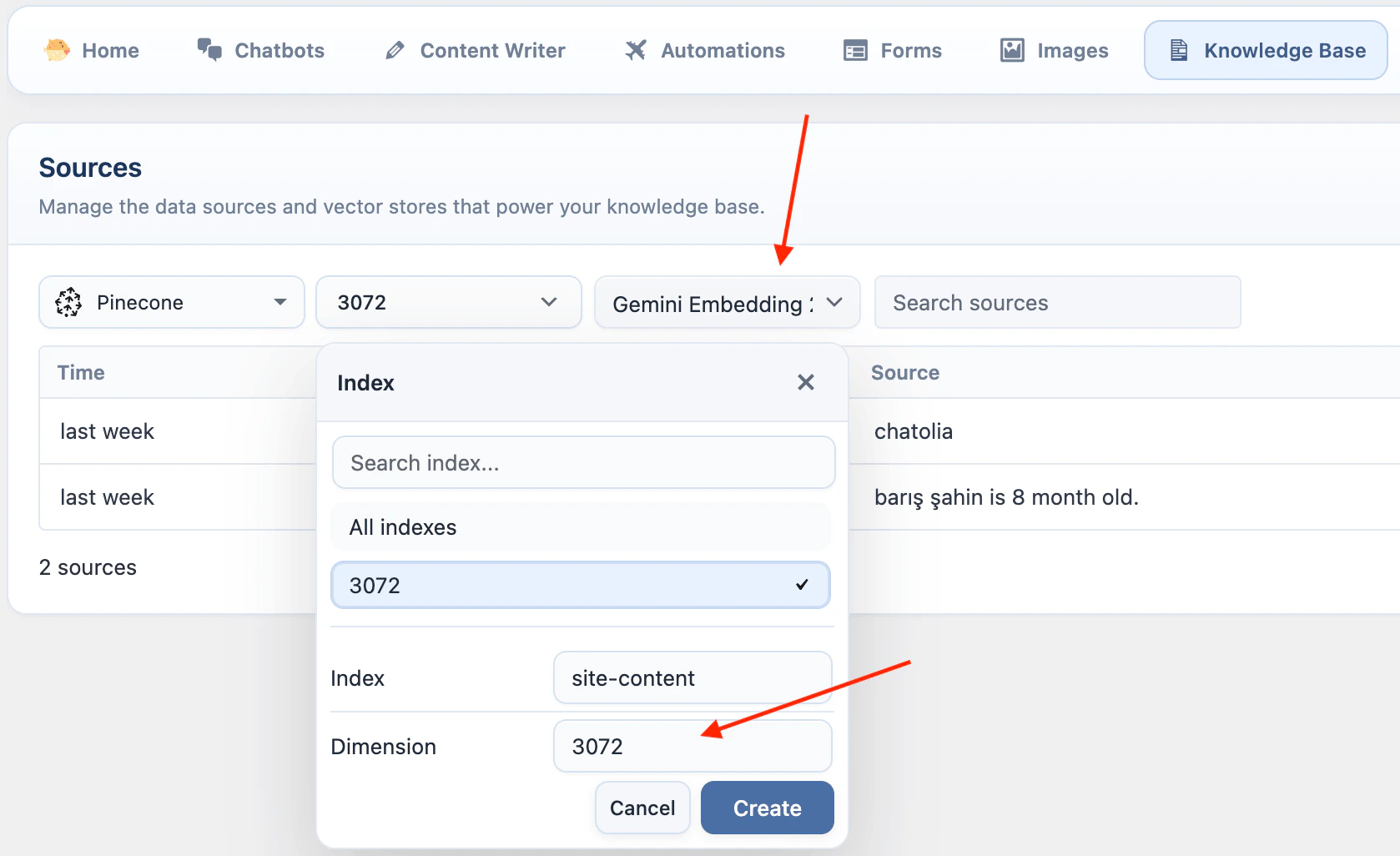Click the Images picture icon

tap(1012, 50)
